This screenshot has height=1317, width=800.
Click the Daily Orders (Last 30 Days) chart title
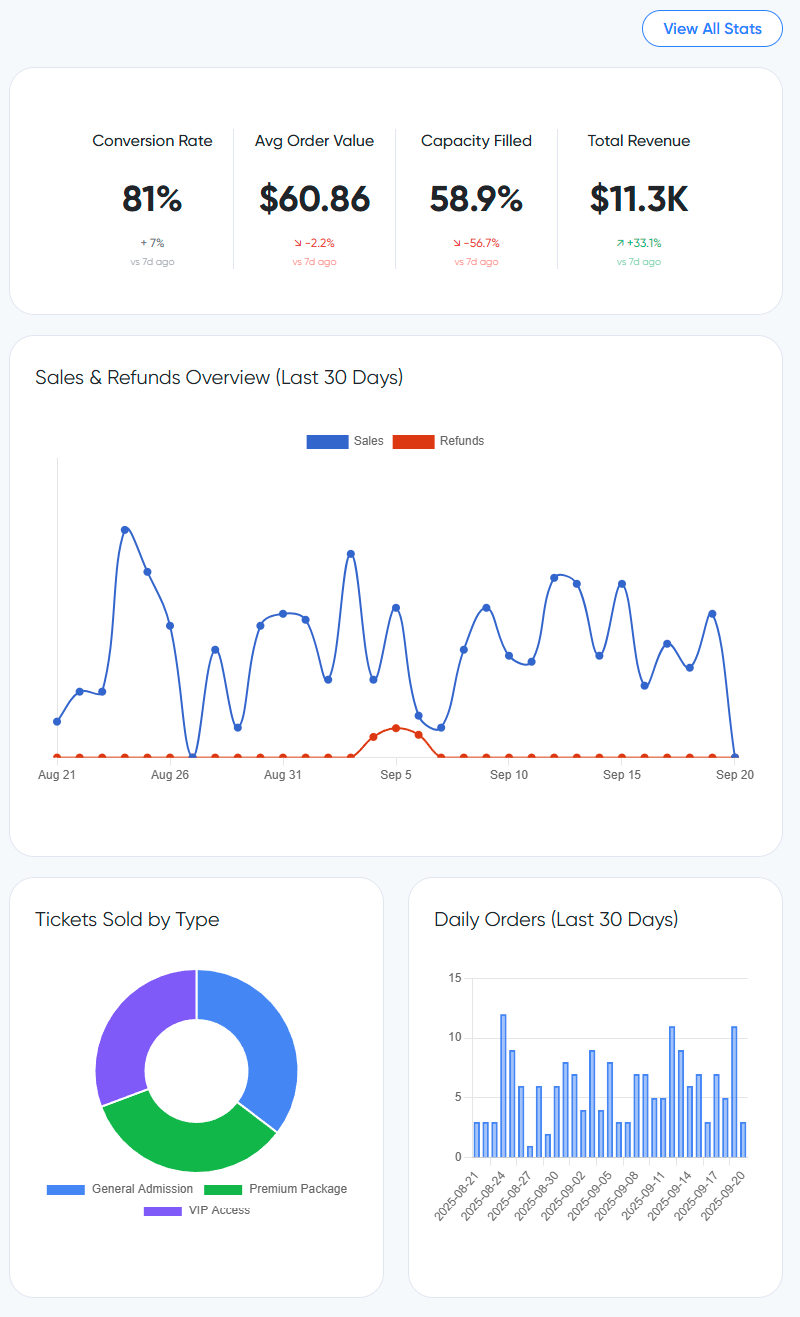[555, 919]
